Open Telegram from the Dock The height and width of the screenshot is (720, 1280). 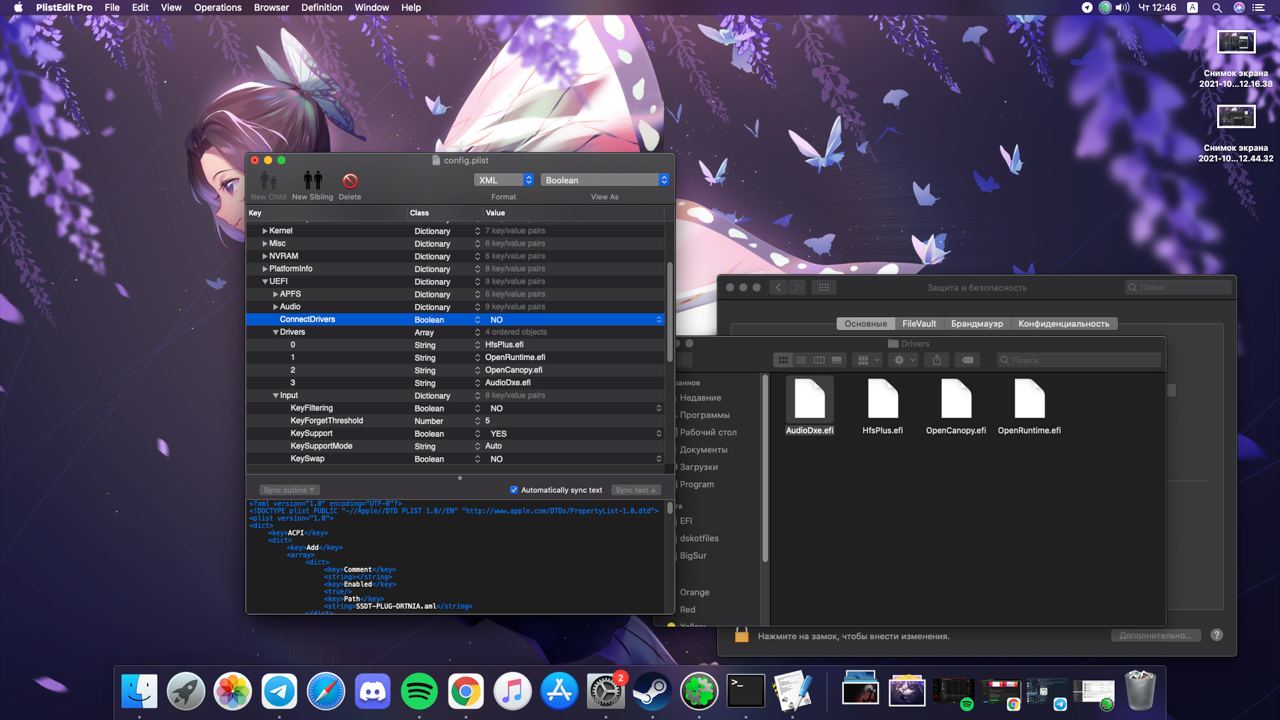(280, 691)
